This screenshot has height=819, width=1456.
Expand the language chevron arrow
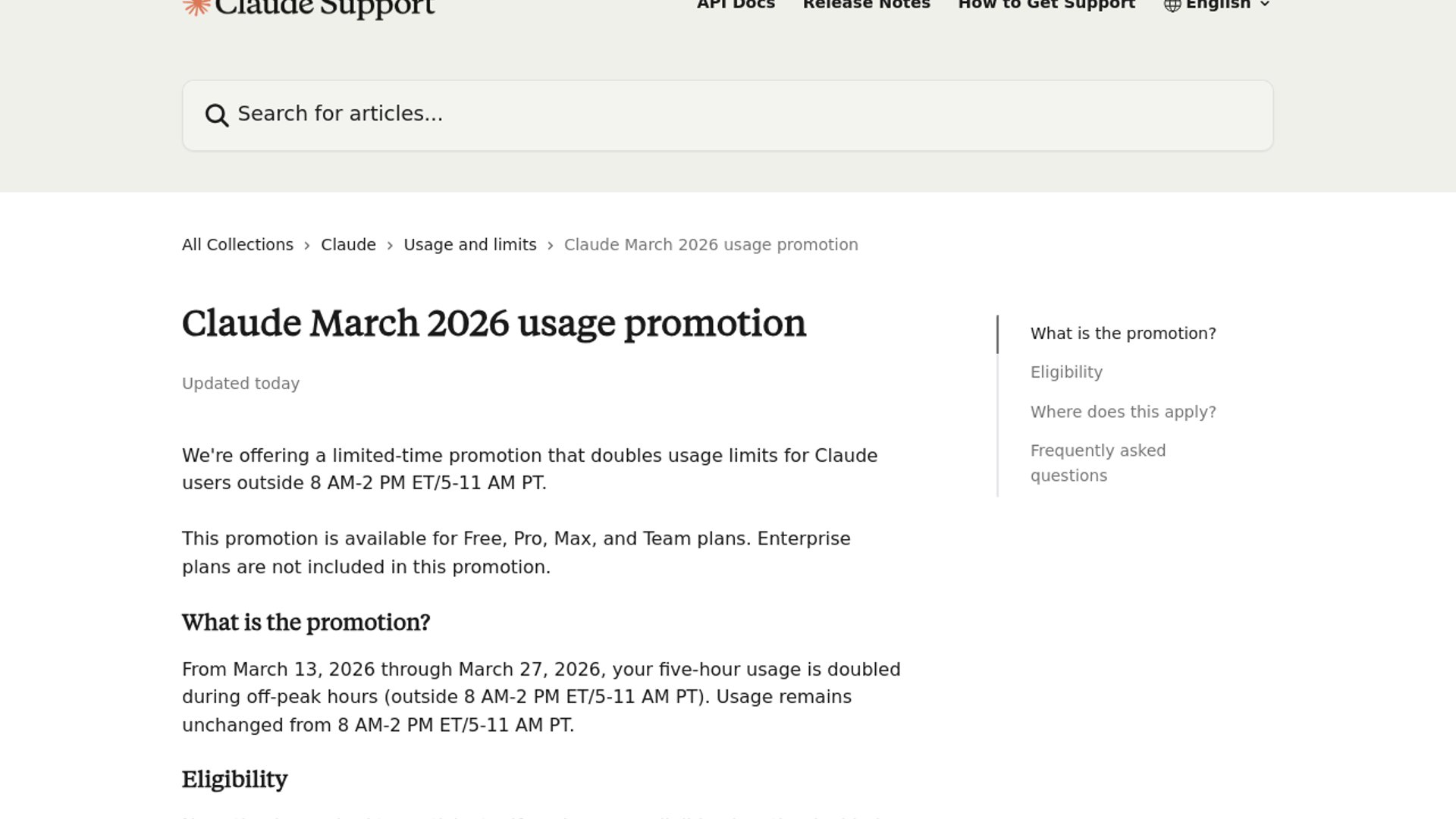(1265, 5)
